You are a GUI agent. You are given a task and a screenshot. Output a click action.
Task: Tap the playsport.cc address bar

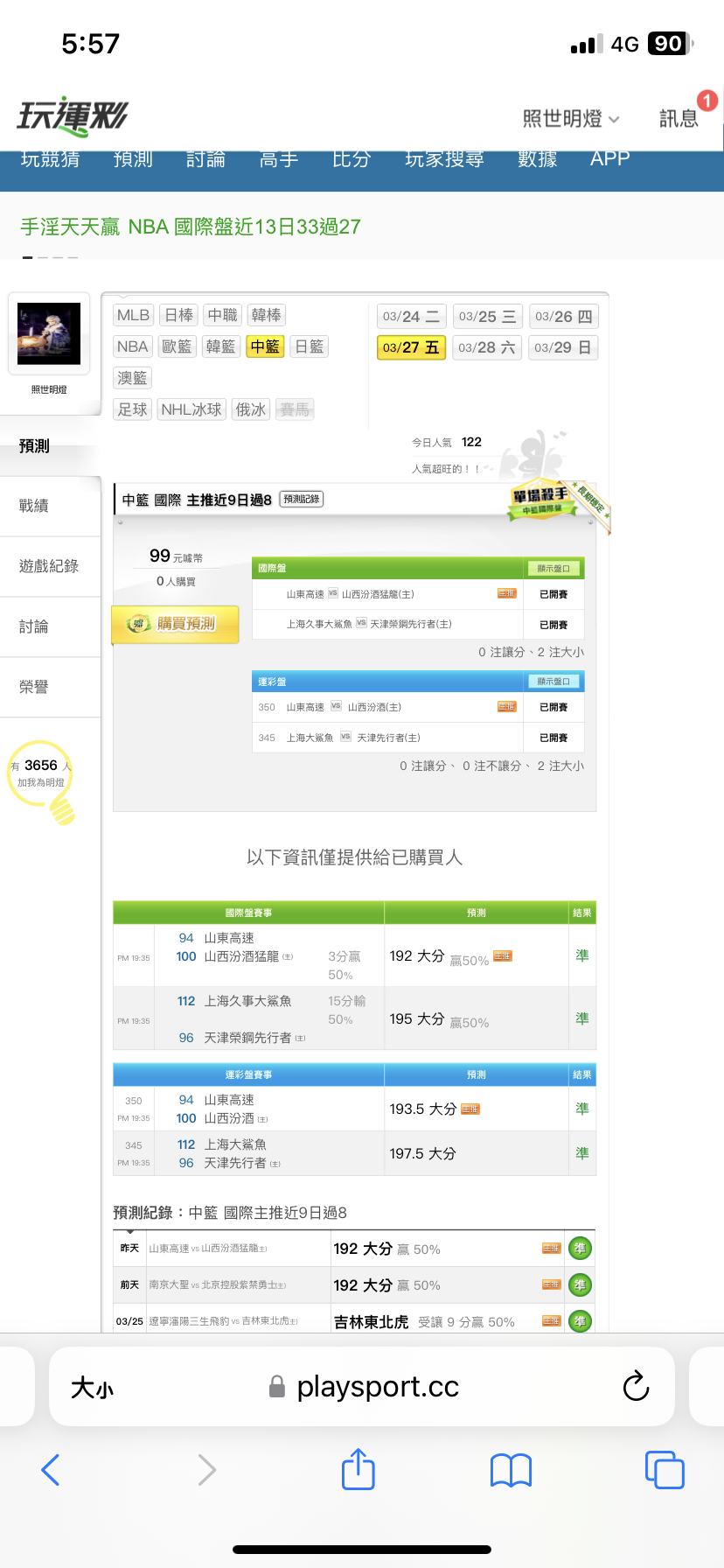pyautogui.click(x=362, y=1387)
